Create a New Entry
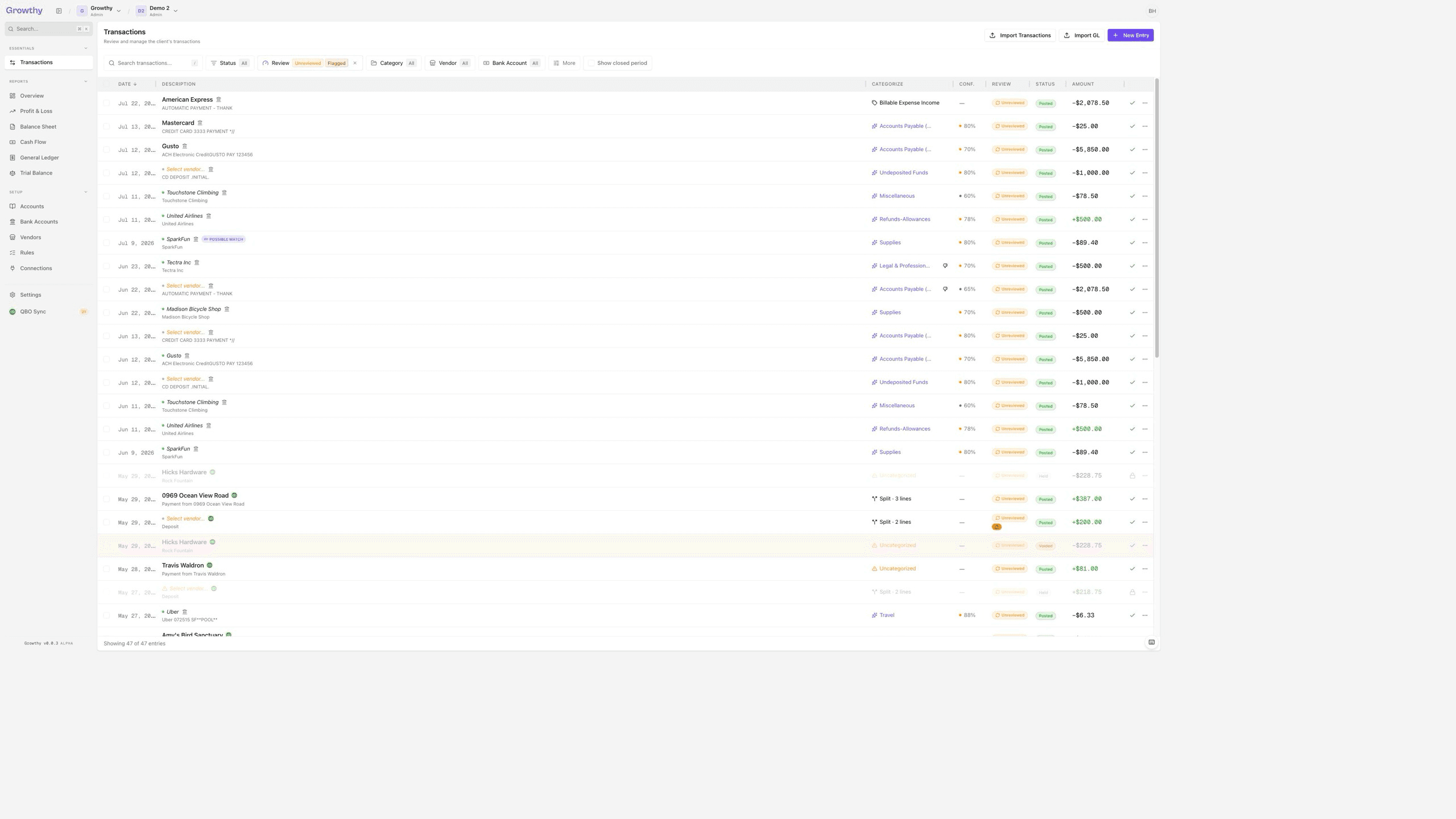The height and width of the screenshot is (819, 1456). click(x=1130, y=35)
